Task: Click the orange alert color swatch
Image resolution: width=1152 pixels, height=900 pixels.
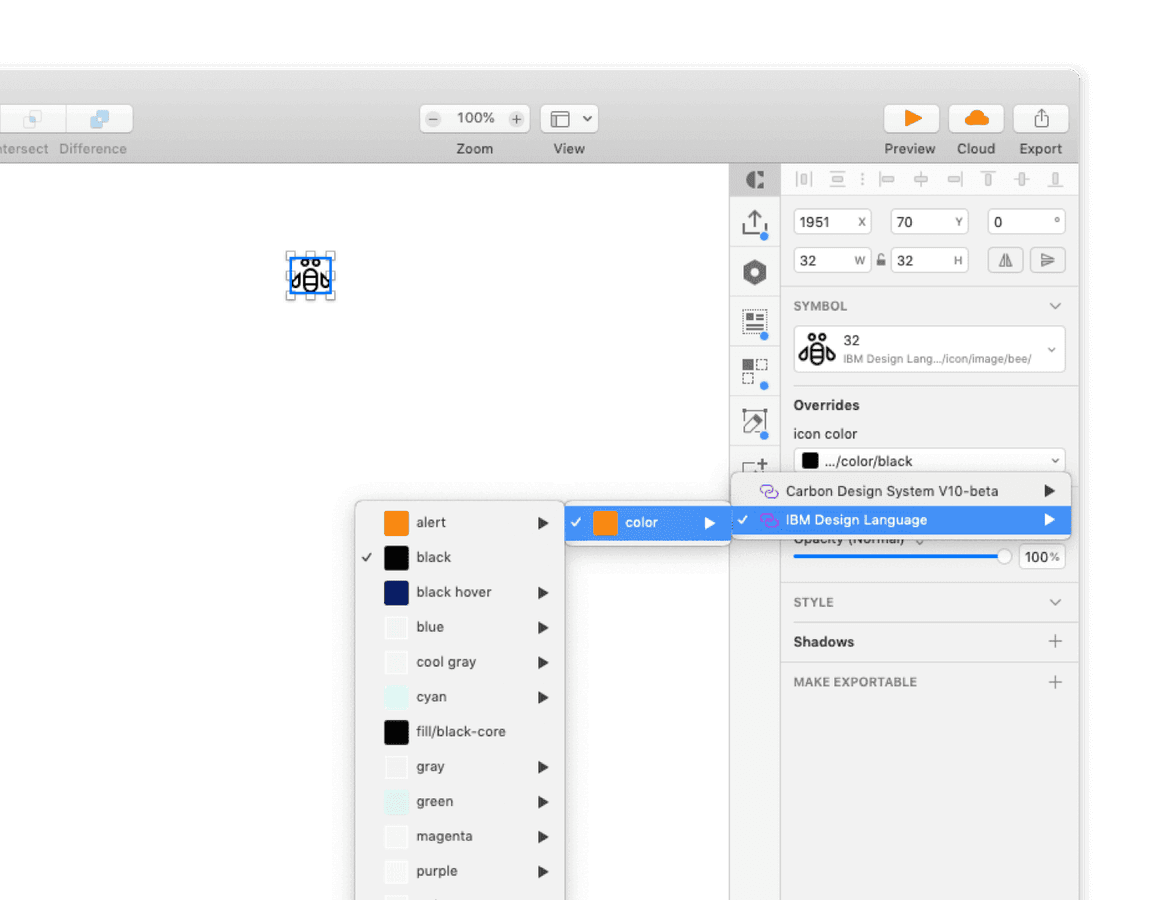Action: point(394,522)
